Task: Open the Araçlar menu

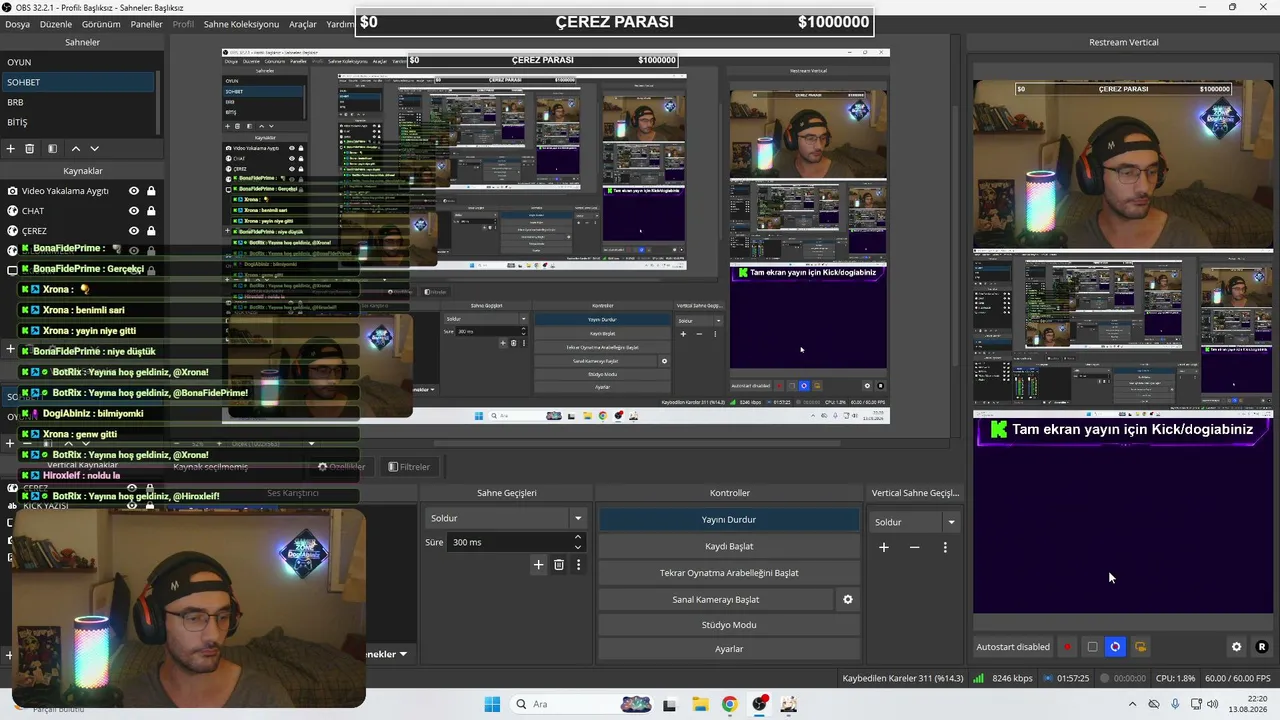Action: pyautogui.click(x=303, y=24)
